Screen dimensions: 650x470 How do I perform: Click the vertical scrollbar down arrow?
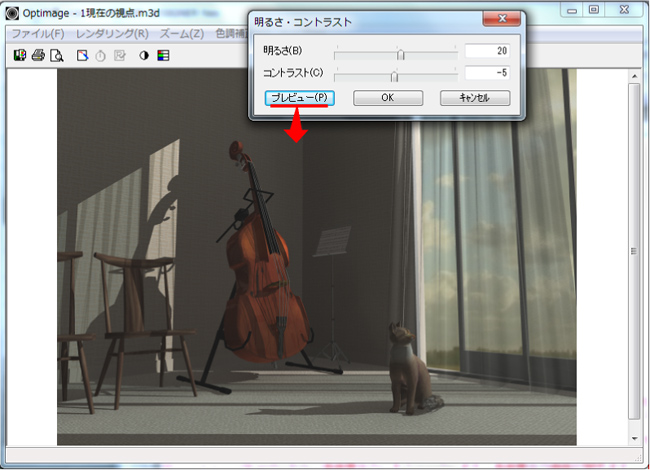coord(634,438)
